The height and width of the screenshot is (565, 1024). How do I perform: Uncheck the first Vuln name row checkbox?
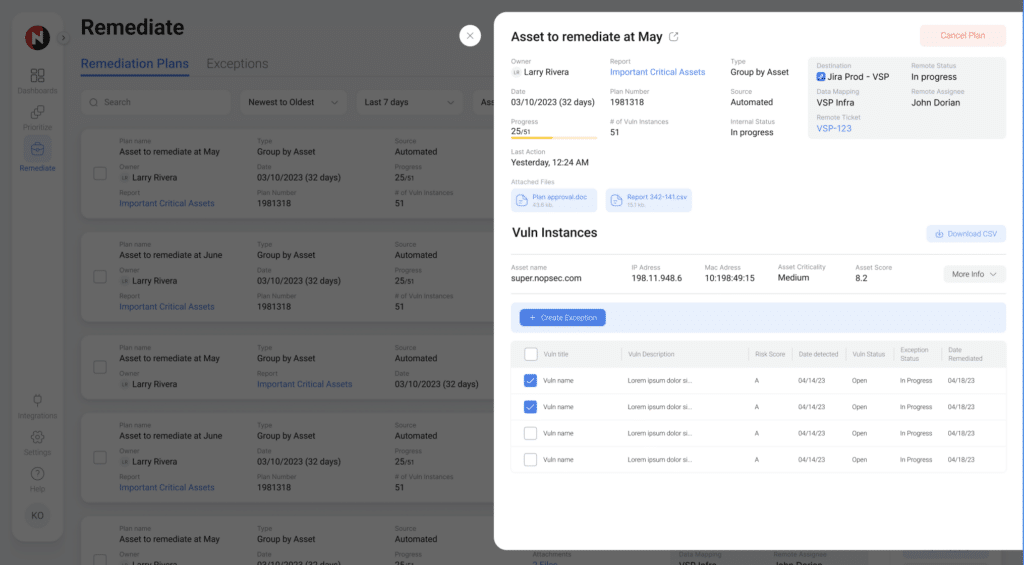click(x=530, y=381)
